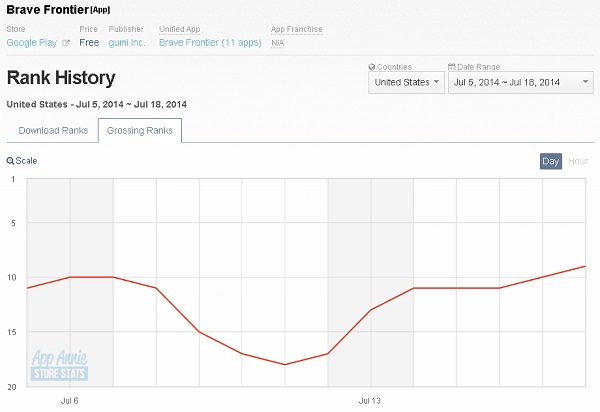
Task: Click the date range dropdown arrow
Action: click(x=585, y=82)
